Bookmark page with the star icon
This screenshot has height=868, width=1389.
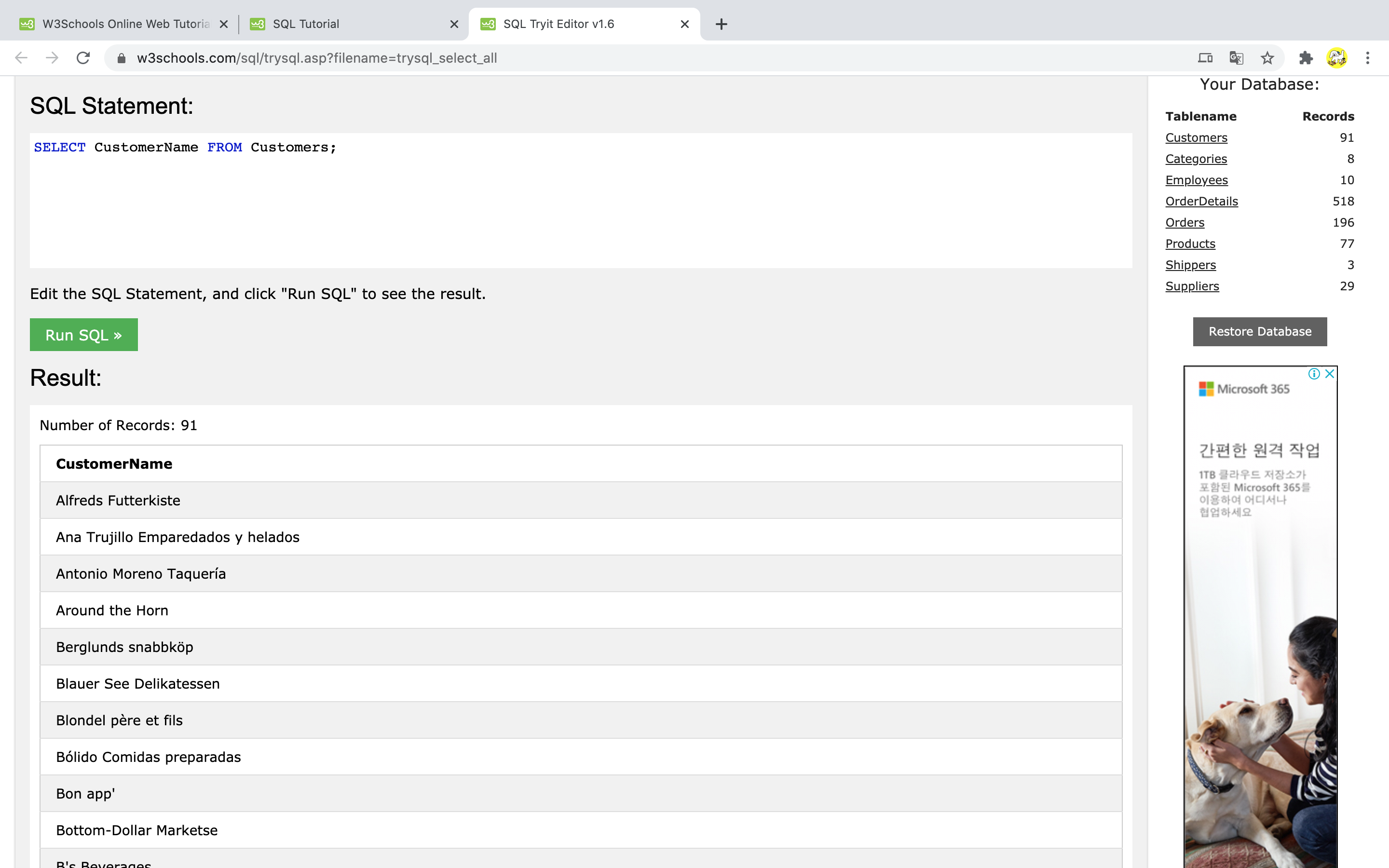coord(1267,58)
